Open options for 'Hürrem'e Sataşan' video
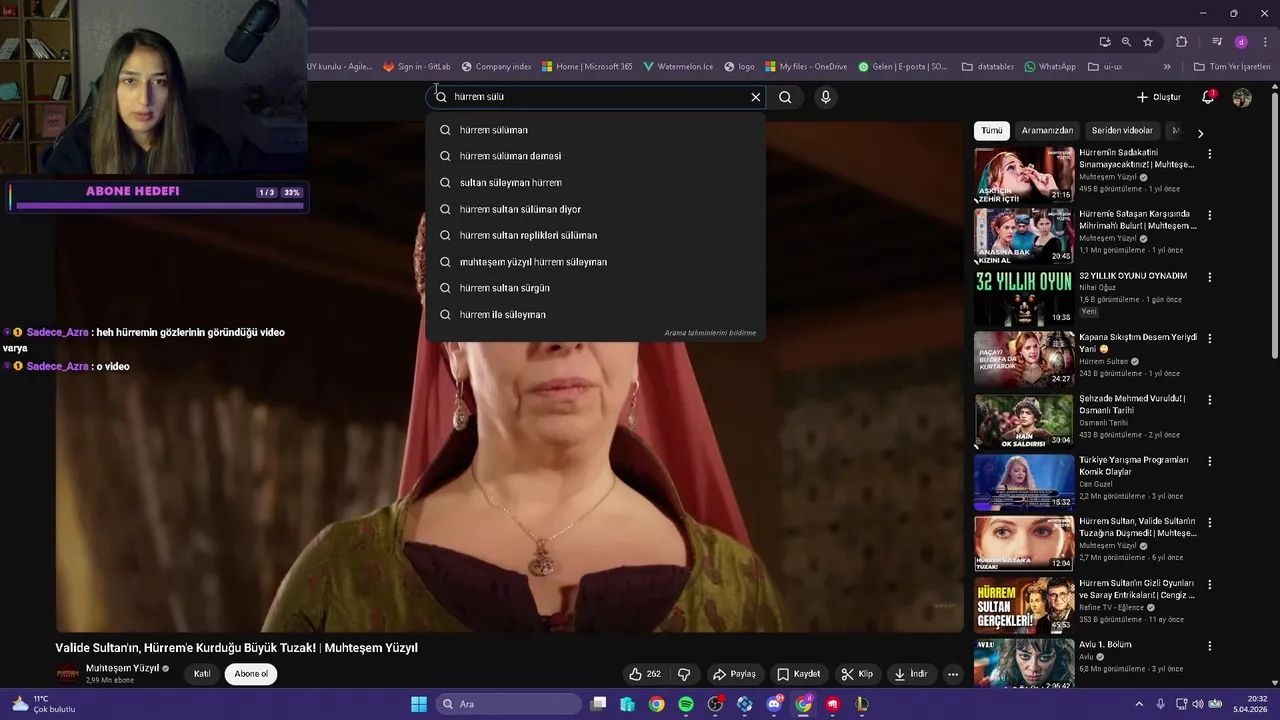The width and height of the screenshot is (1280, 720). click(x=1209, y=215)
